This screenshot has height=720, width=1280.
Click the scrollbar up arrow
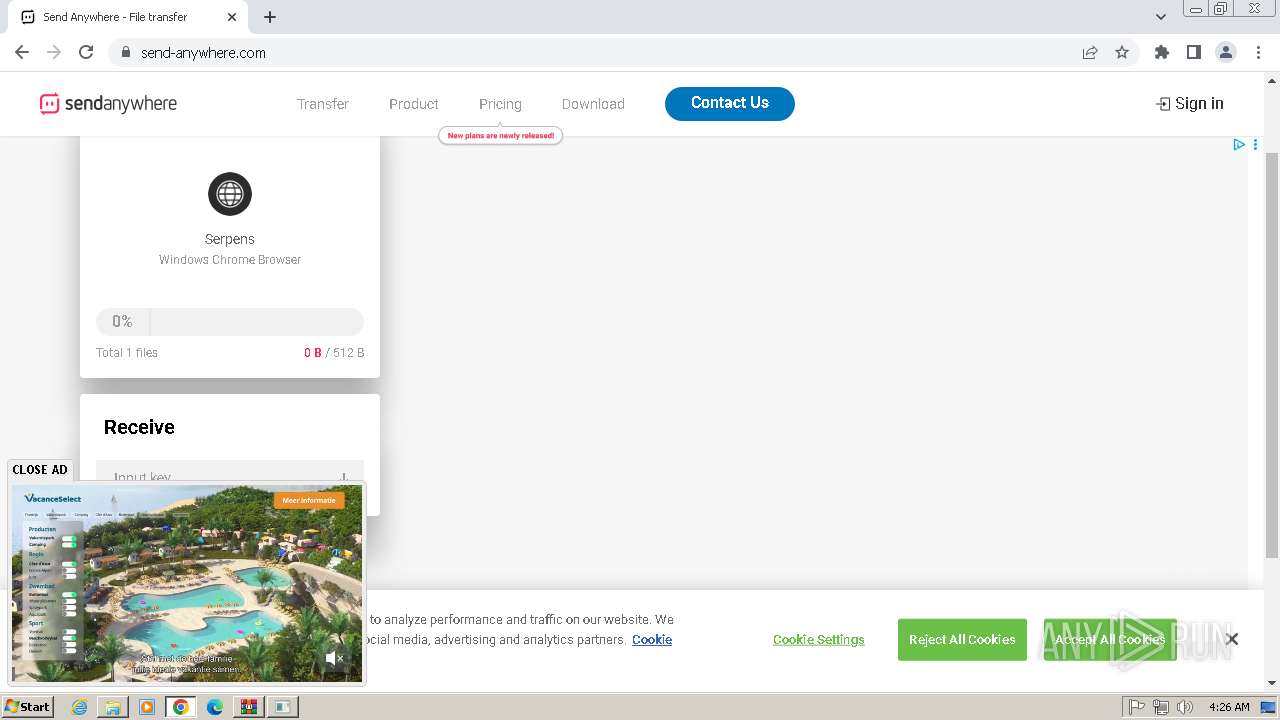point(1272,81)
